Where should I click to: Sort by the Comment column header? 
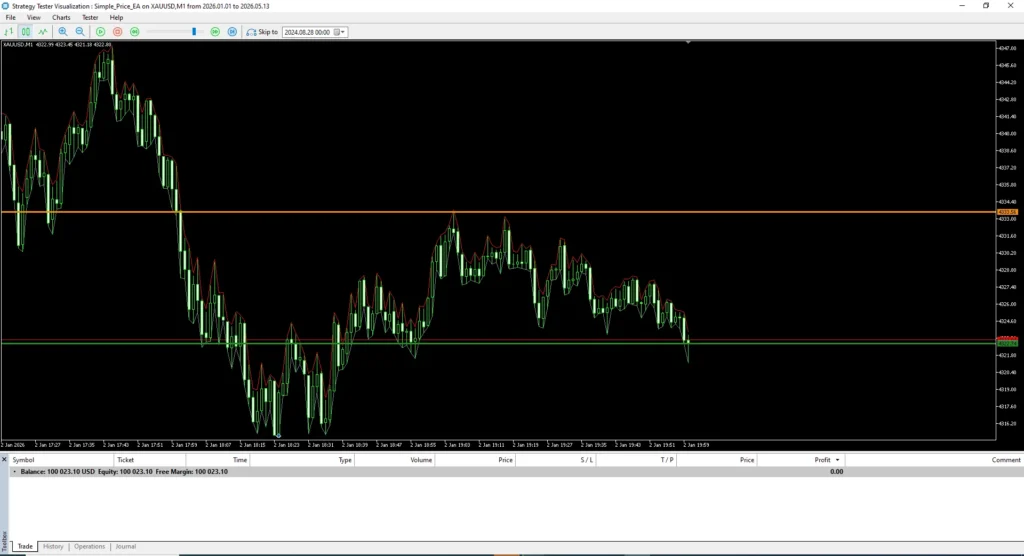[934, 460]
